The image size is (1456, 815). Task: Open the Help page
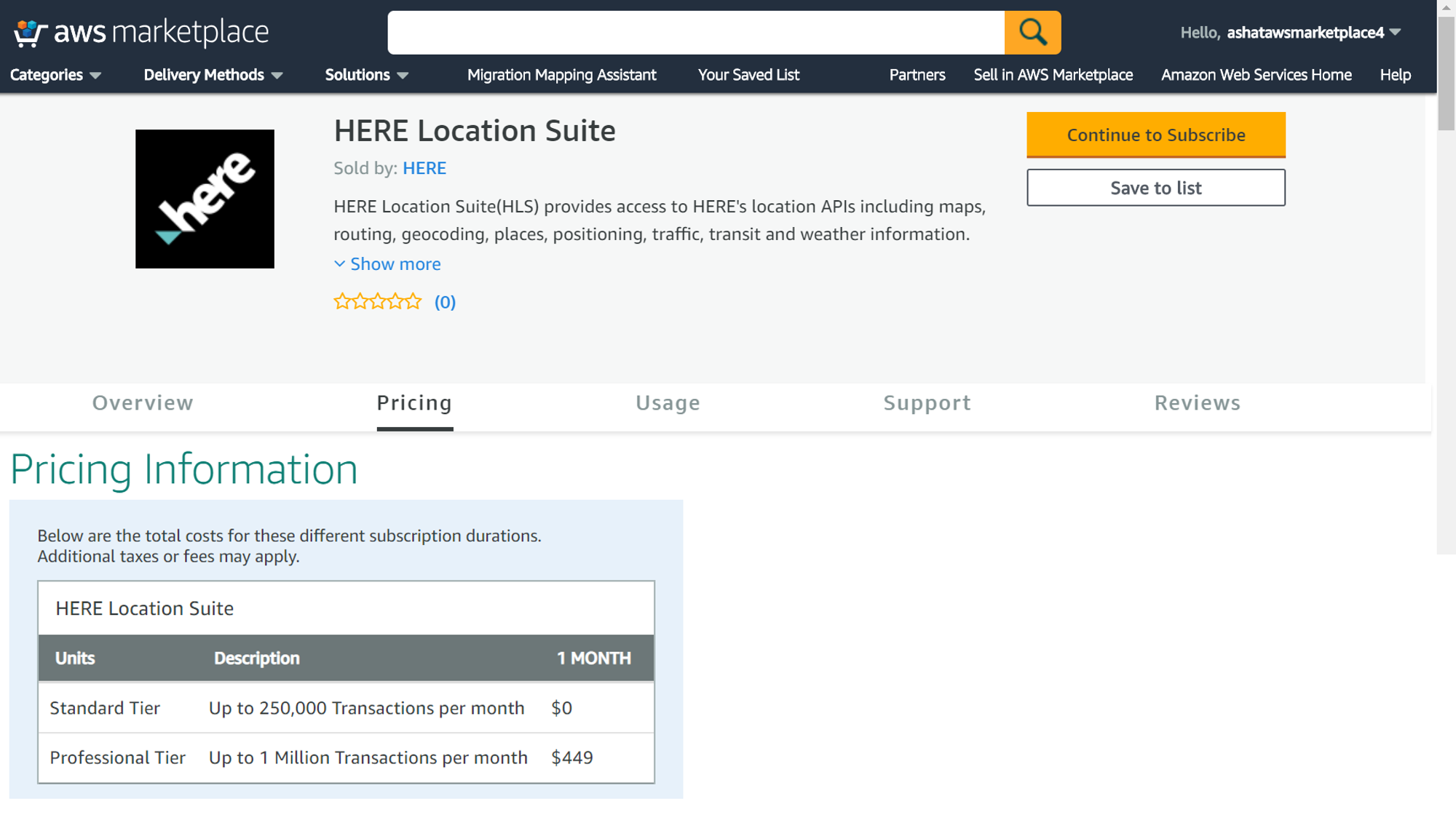click(x=1395, y=75)
